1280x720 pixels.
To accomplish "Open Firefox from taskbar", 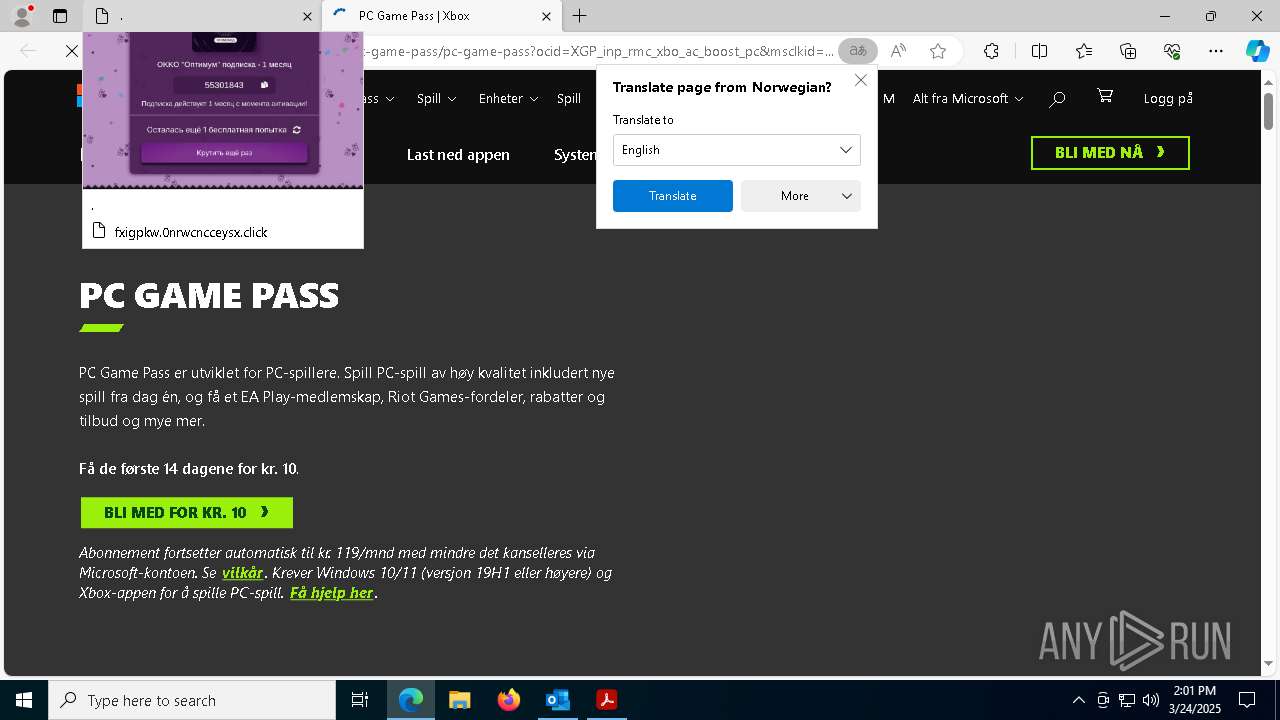I will [509, 700].
